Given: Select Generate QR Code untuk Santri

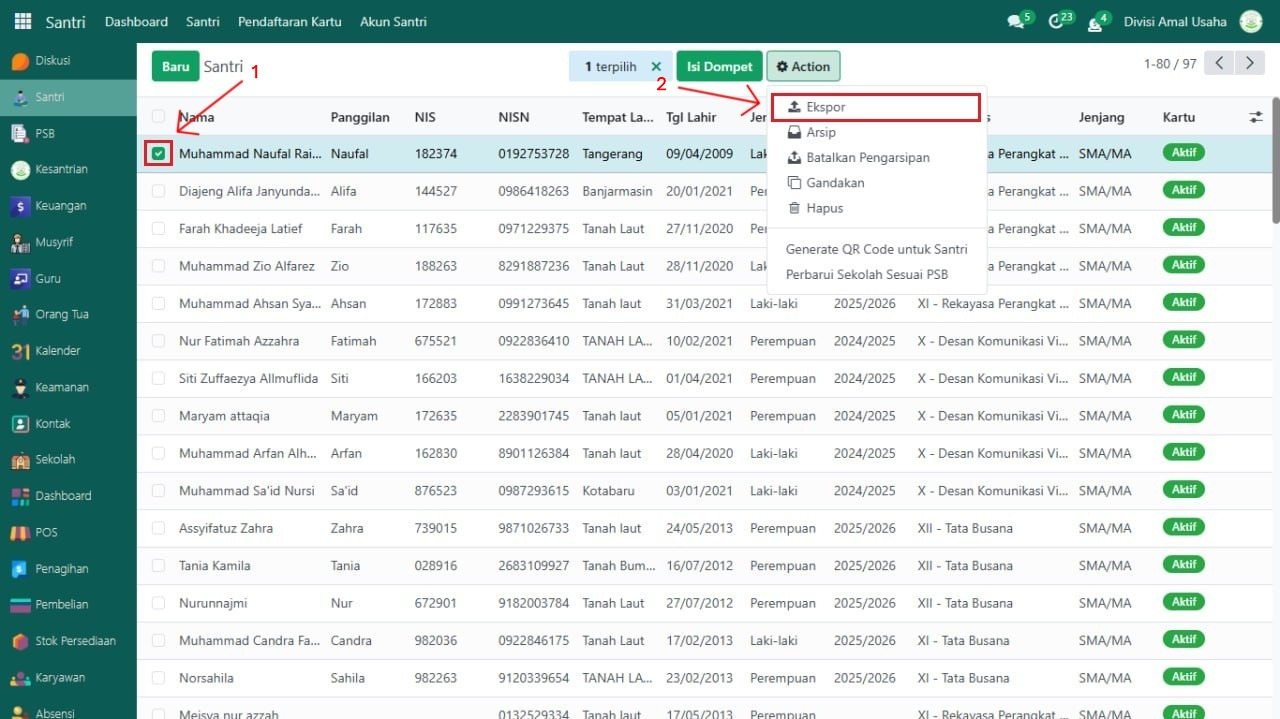Looking at the screenshot, I should click(876, 249).
